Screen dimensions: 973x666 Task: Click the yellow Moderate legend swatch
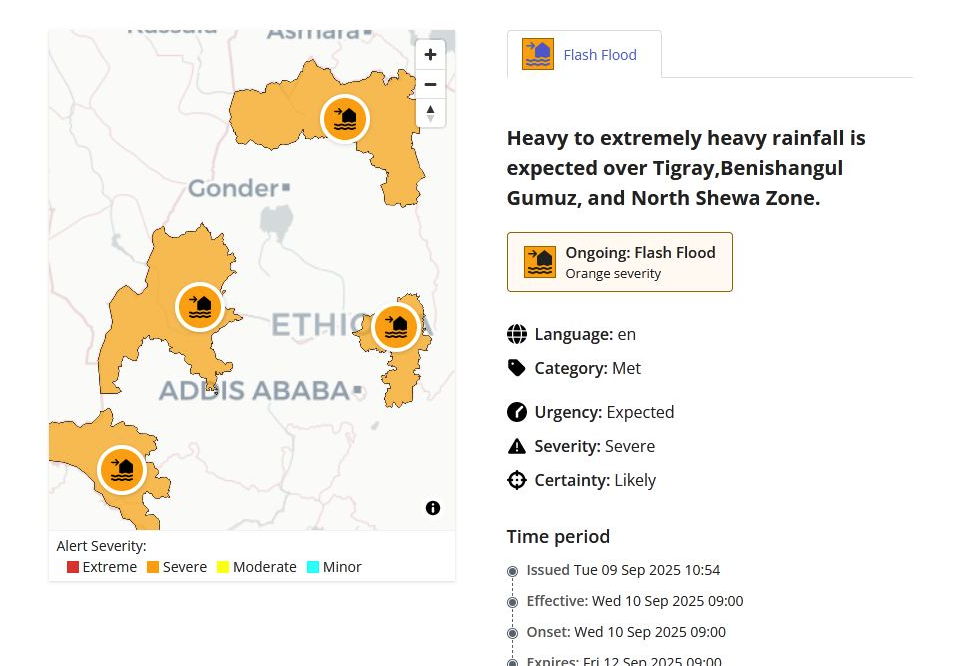223,567
